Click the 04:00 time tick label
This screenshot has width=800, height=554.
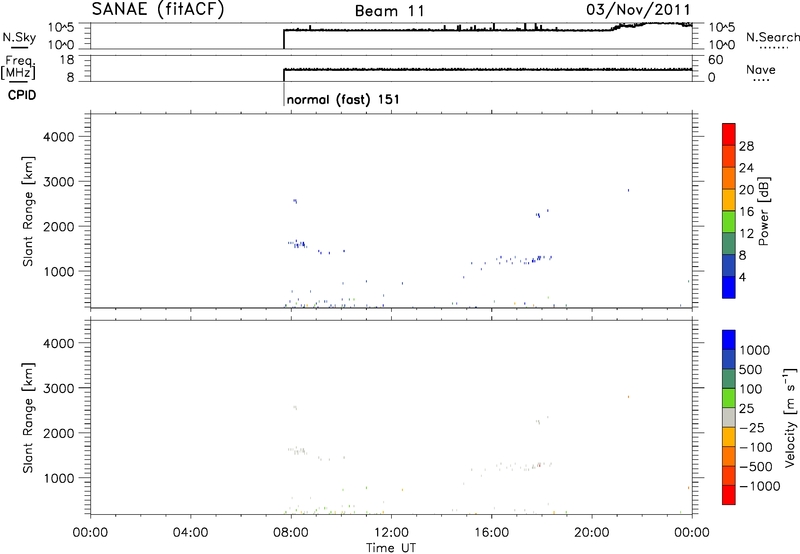click(x=190, y=533)
